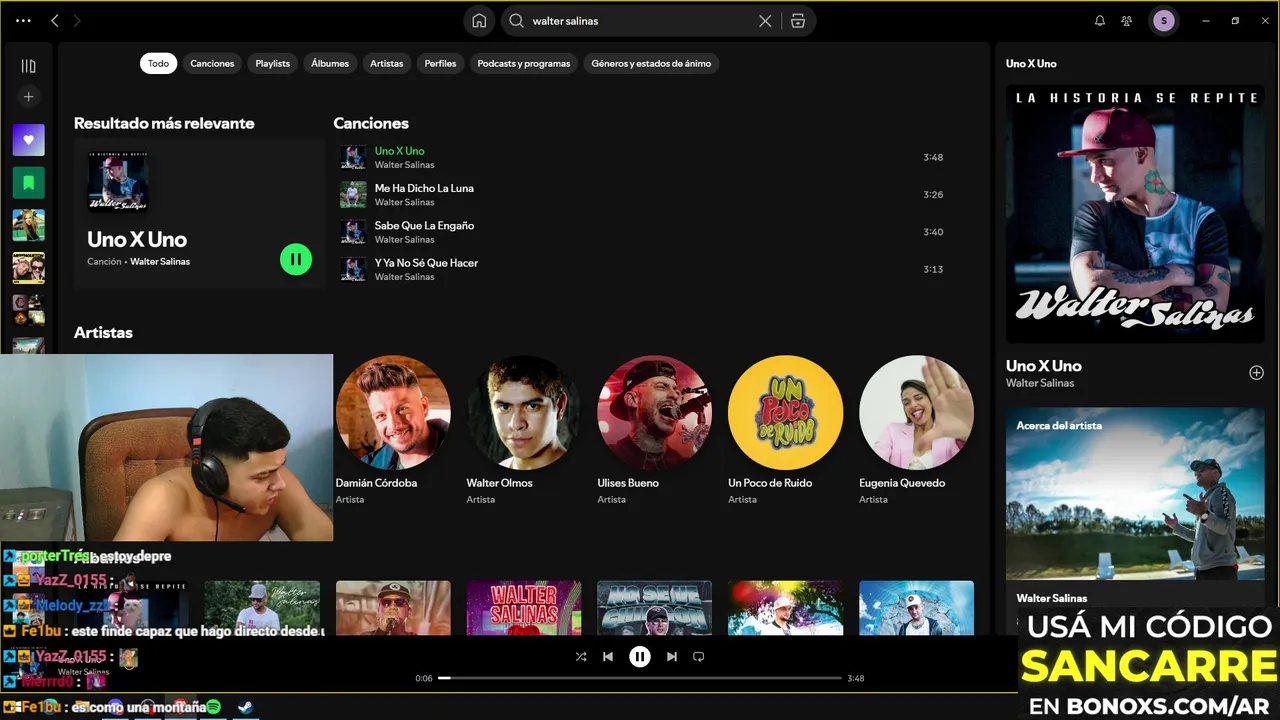Pause from the green top result button
The height and width of the screenshot is (720, 1280).
296,259
